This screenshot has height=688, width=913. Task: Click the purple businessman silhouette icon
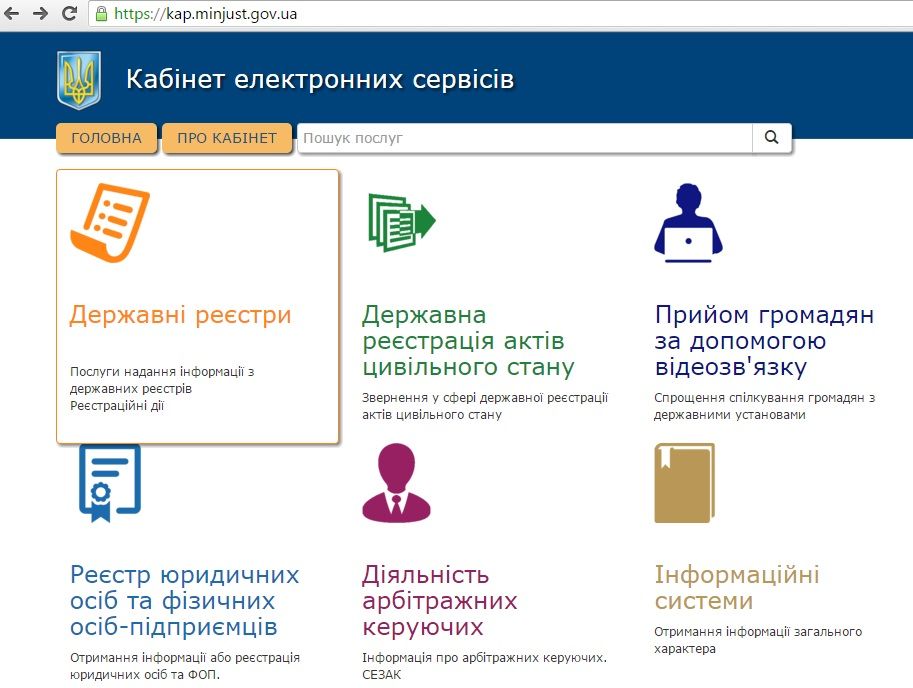tap(397, 483)
